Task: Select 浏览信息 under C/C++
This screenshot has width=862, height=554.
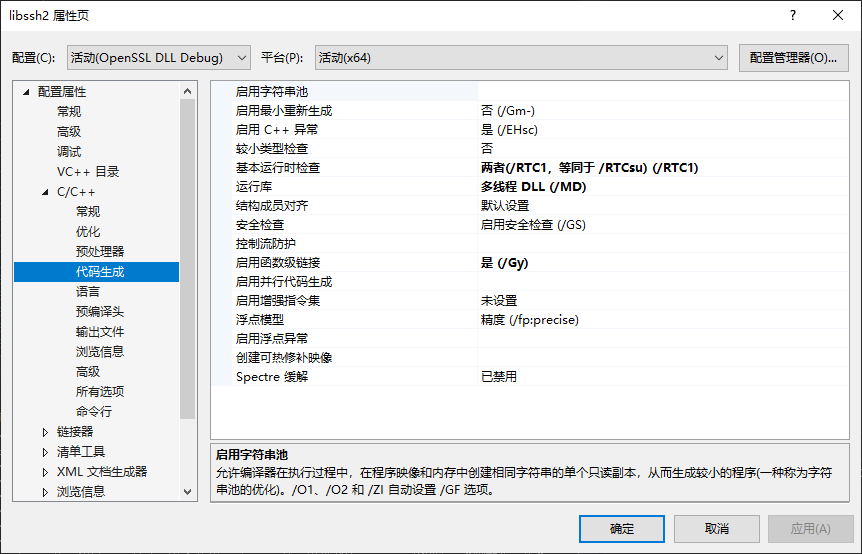Action: pos(100,351)
